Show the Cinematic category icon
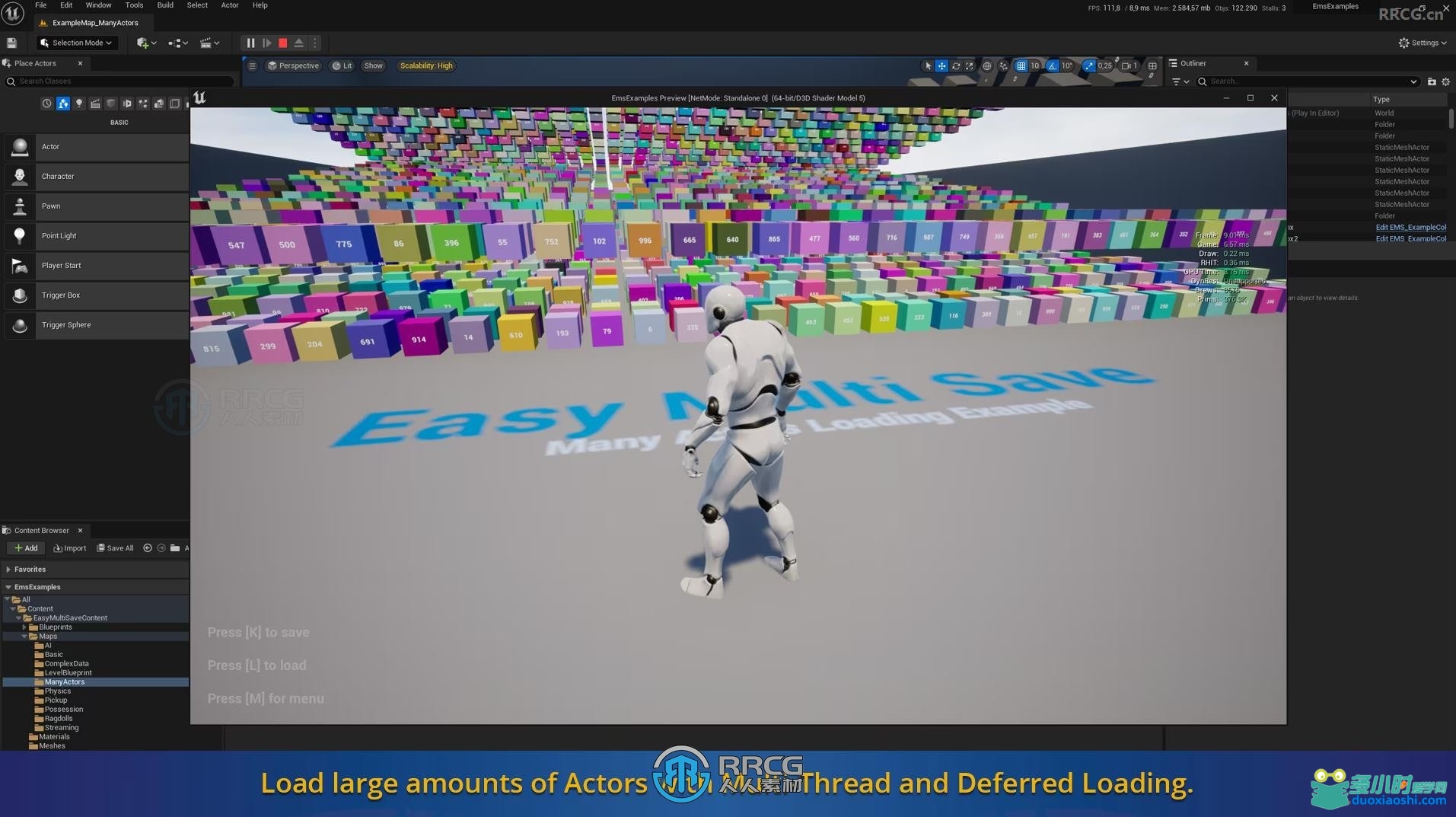The image size is (1456, 817). (x=95, y=104)
